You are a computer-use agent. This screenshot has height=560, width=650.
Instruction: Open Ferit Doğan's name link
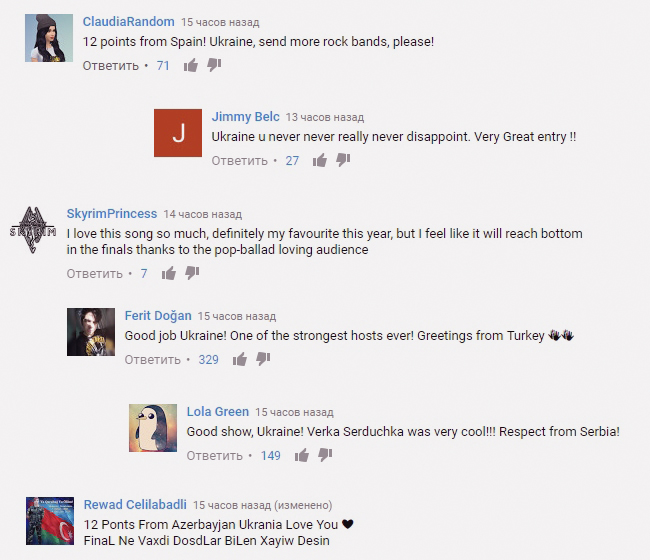coord(158,316)
